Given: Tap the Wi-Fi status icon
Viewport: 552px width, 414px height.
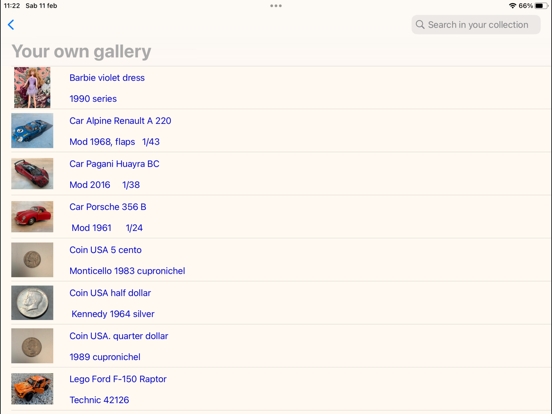Looking at the screenshot, I should (513, 6).
